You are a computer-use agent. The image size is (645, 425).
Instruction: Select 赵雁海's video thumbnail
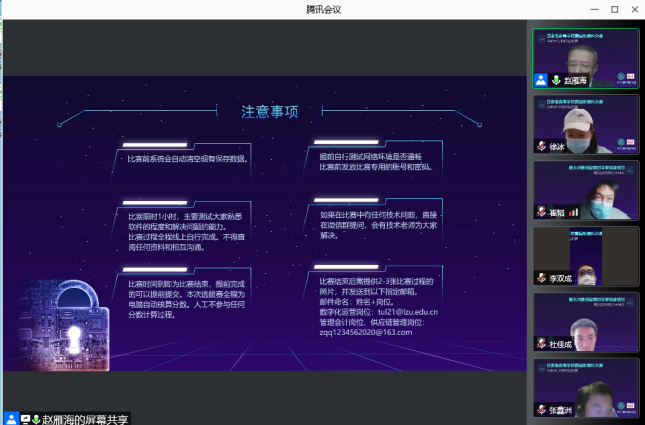point(586,58)
